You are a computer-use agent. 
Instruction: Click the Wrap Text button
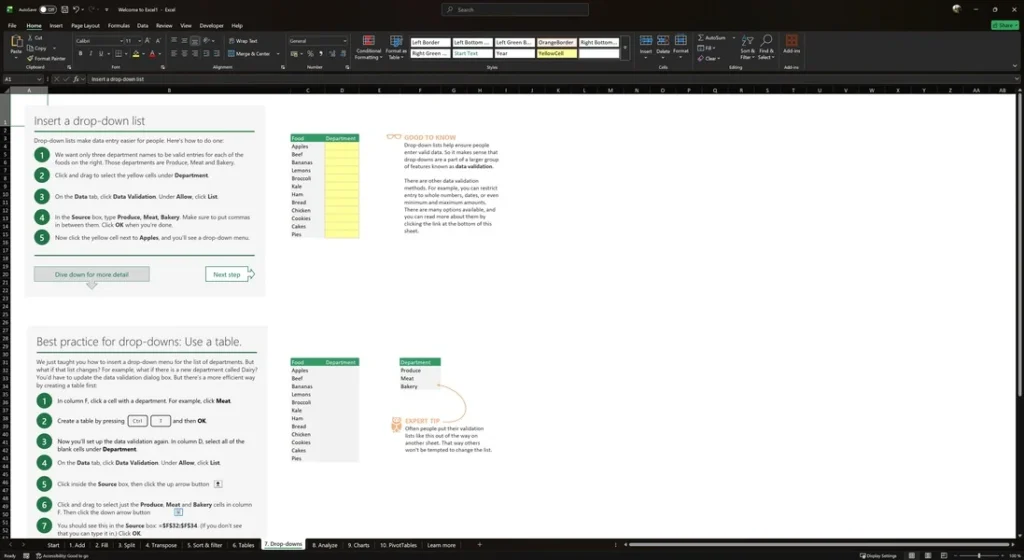coord(242,40)
